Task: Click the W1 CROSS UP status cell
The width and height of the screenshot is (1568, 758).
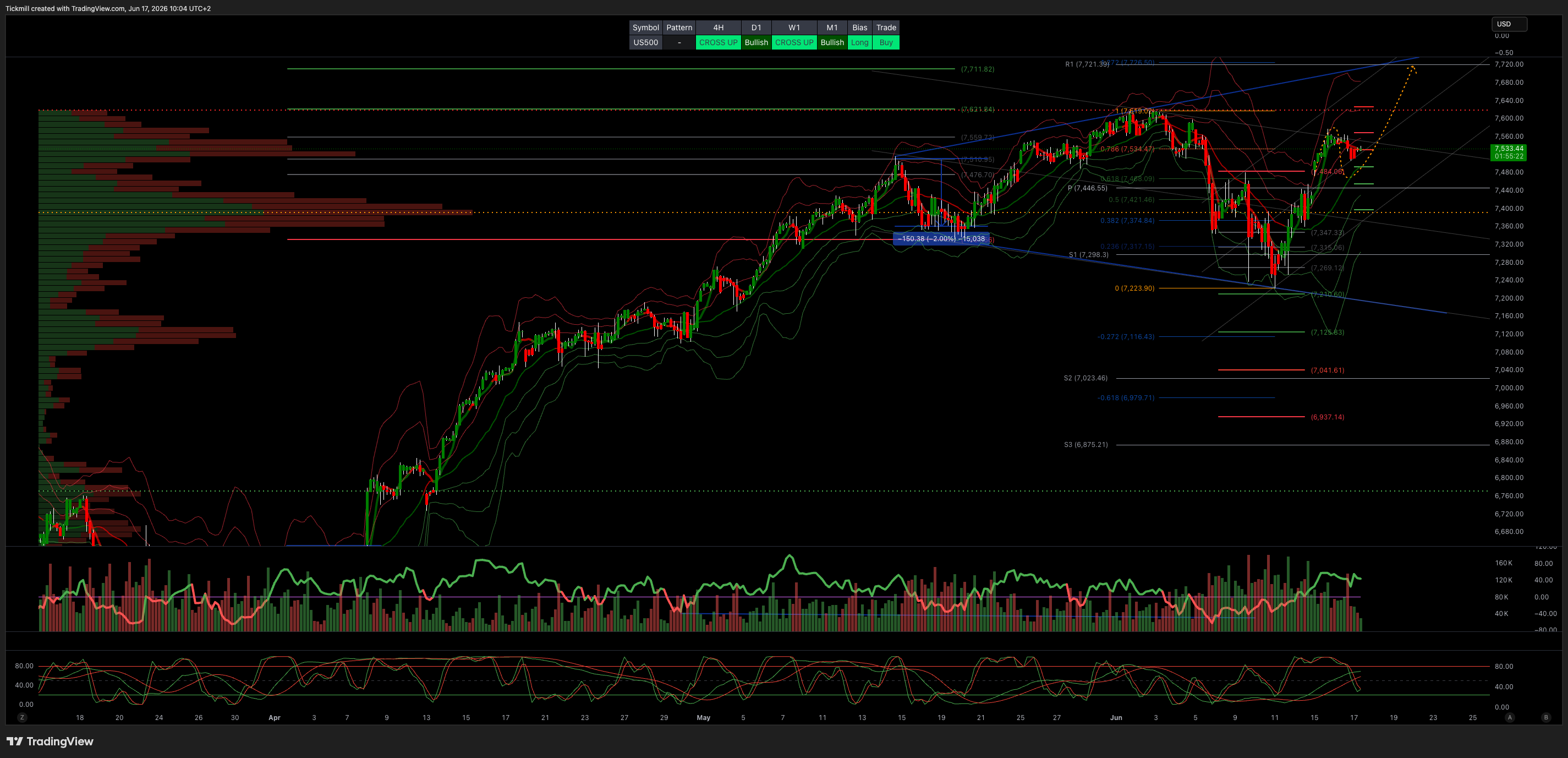Action: click(794, 42)
